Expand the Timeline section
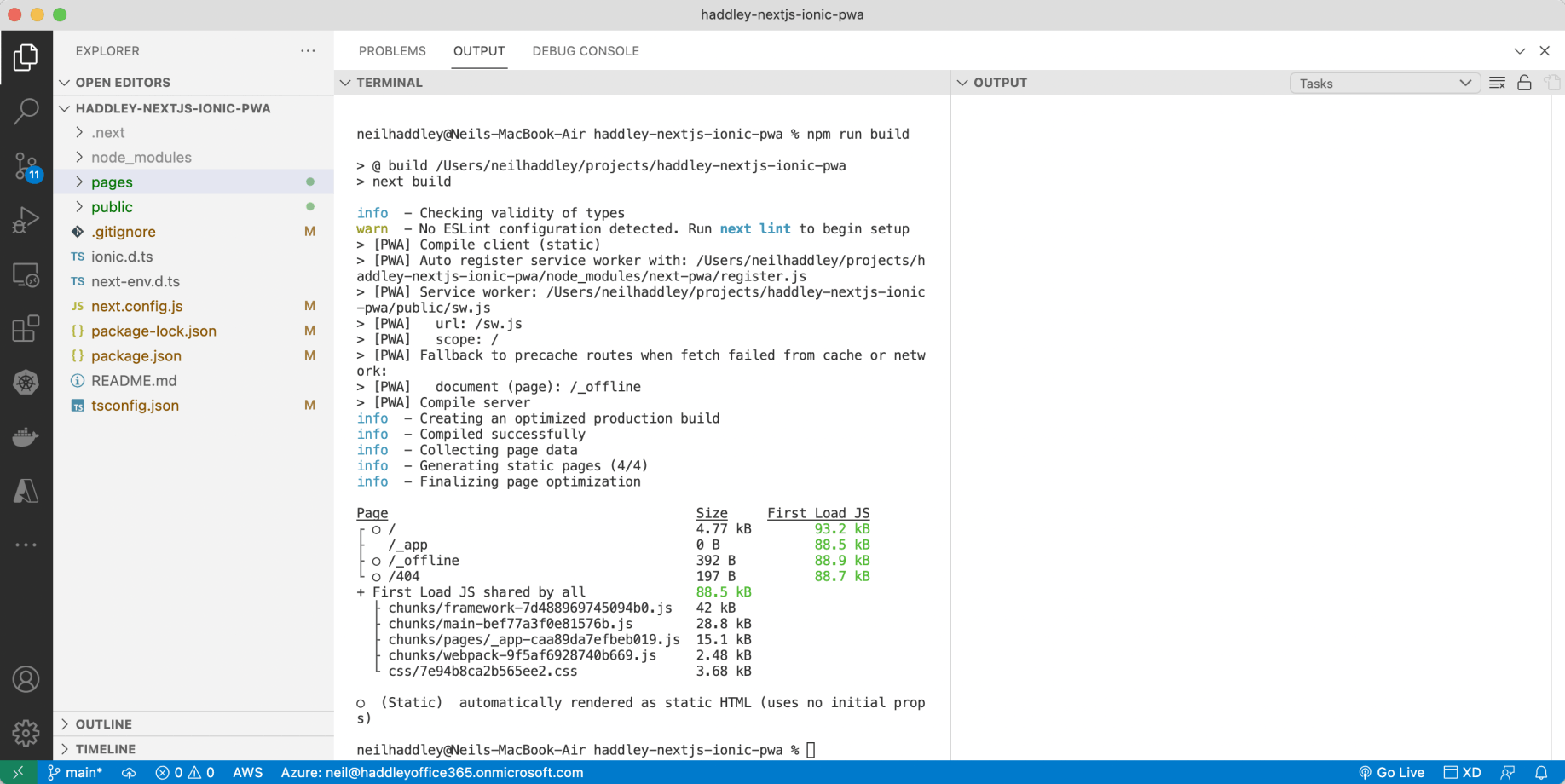The height and width of the screenshot is (784, 1565). pos(65,749)
